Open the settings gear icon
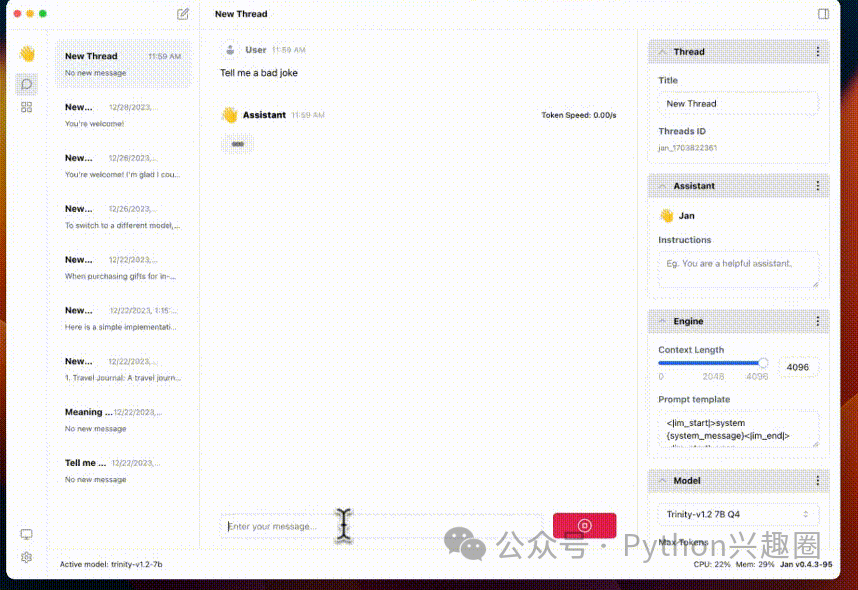This screenshot has width=858, height=590. (x=26, y=557)
